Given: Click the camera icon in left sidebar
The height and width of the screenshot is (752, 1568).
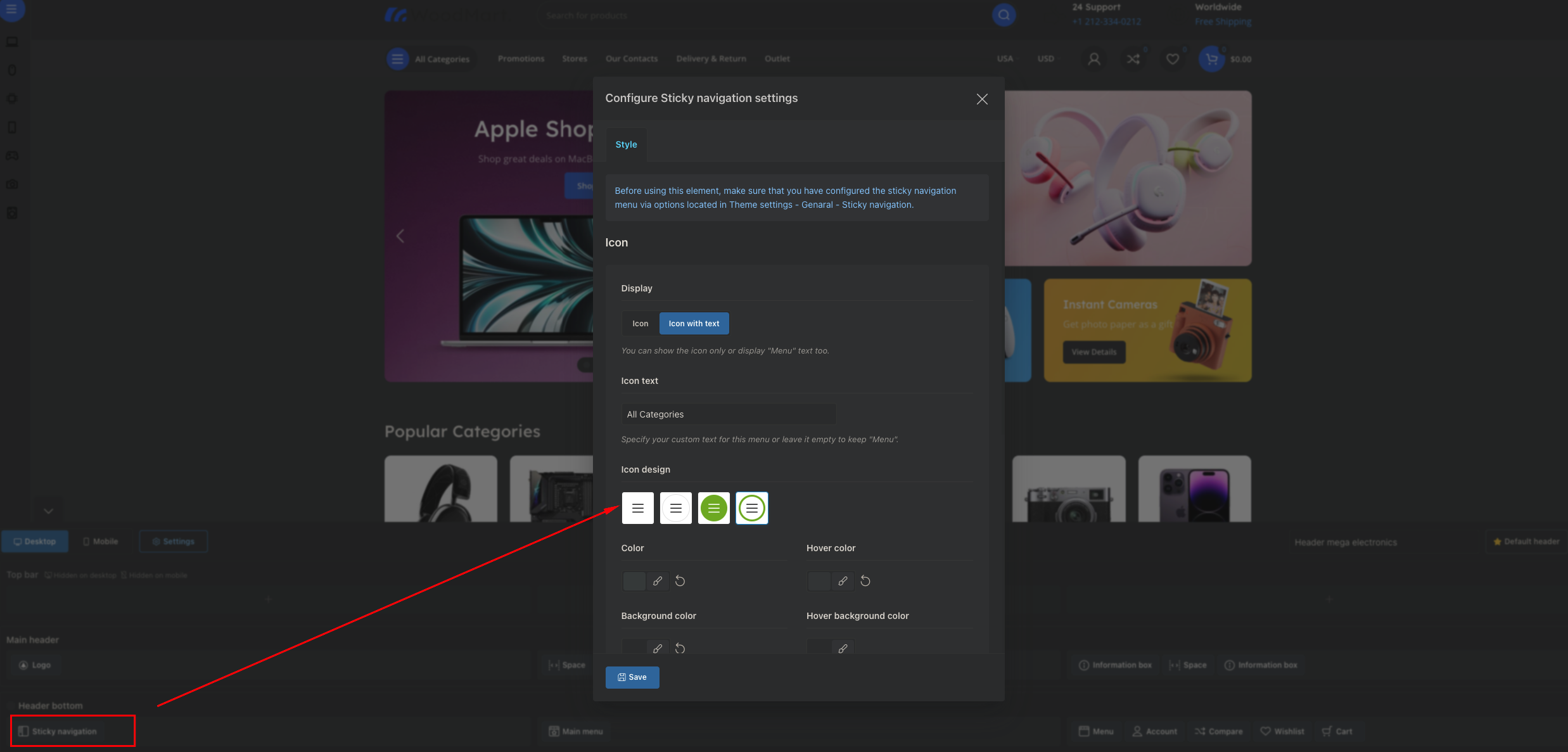Looking at the screenshot, I should (11, 184).
